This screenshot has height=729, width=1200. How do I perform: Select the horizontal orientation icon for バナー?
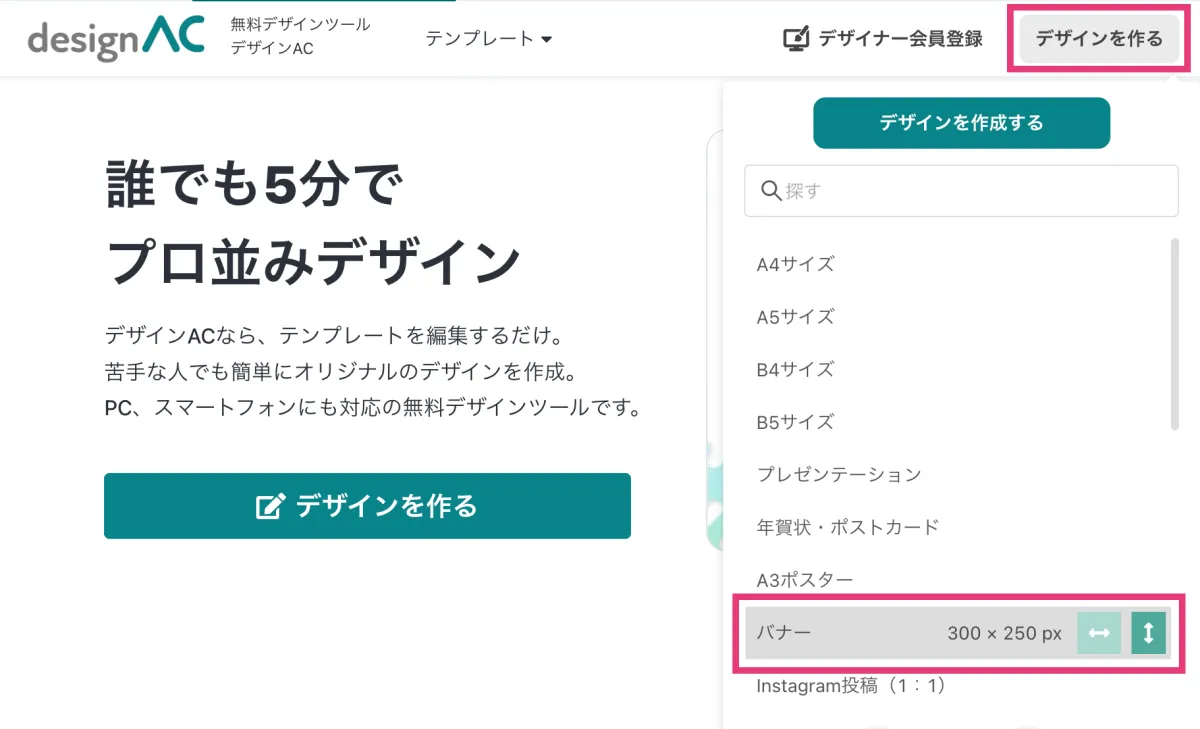[1098, 632]
